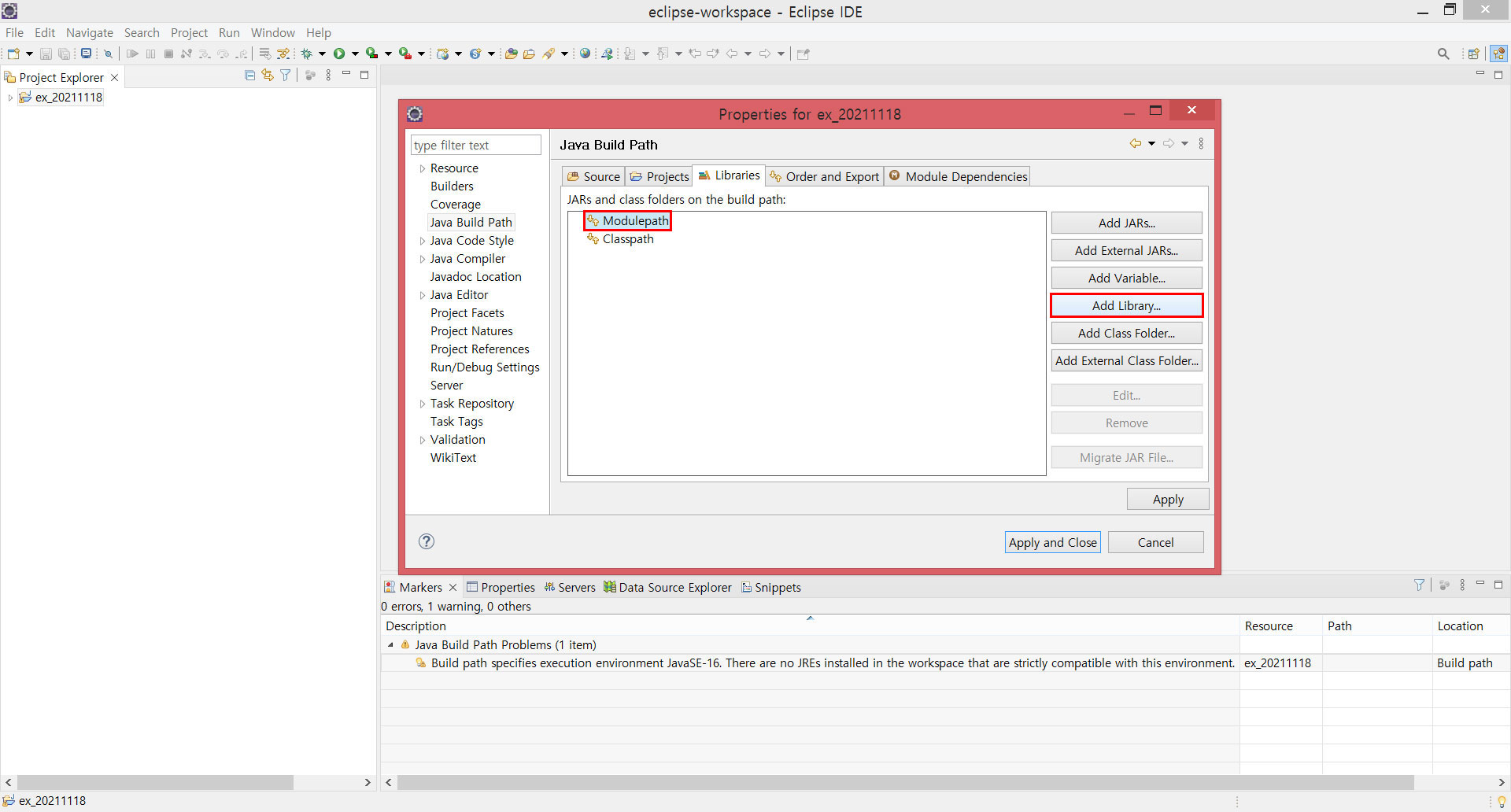The height and width of the screenshot is (812, 1511).
Task: Expand the Java Code Style category
Action: [422, 241]
